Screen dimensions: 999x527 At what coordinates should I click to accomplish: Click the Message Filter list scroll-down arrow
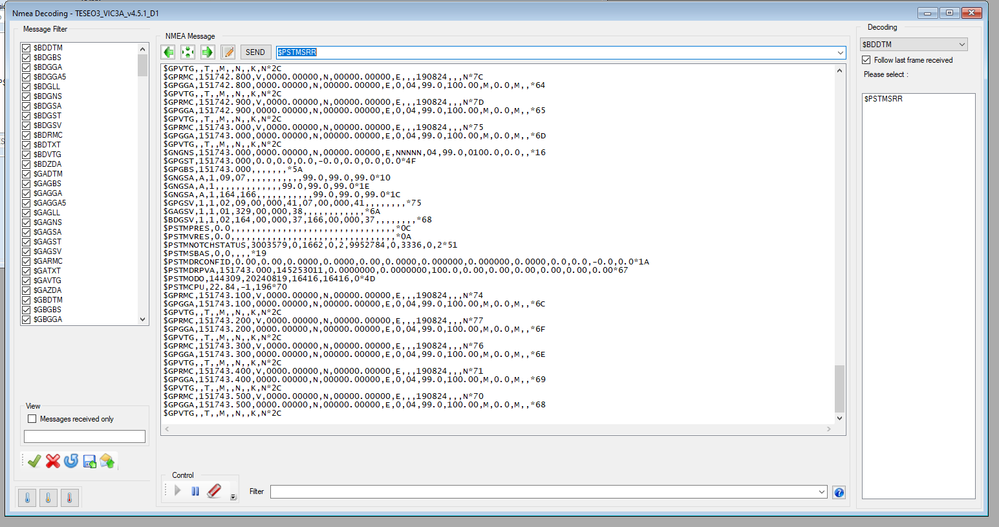(x=143, y=319)
